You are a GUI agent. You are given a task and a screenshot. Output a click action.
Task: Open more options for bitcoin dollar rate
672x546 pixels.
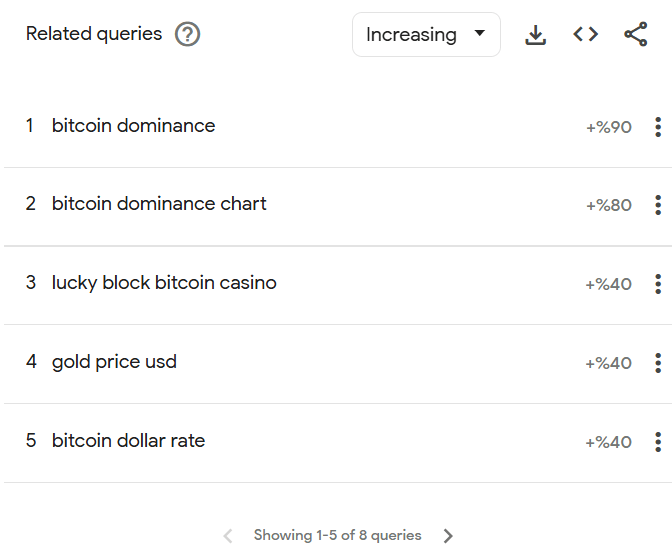pos(657,442)
